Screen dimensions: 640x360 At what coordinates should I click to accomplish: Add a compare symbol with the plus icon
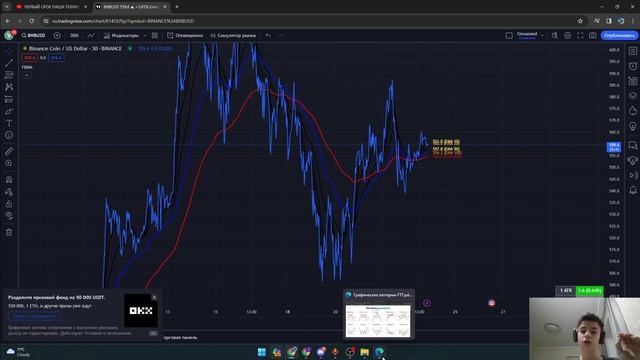57,36
